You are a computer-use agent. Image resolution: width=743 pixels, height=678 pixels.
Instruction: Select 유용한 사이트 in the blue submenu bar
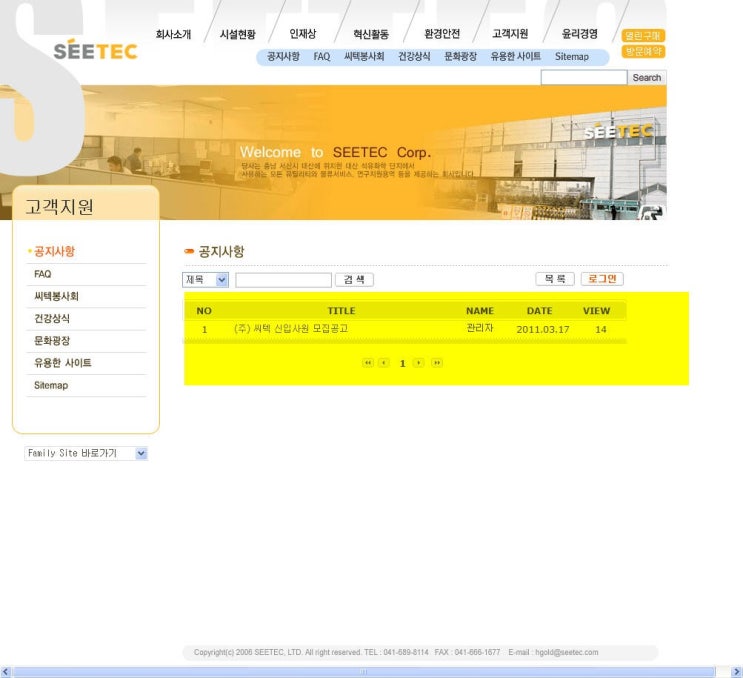click(x=516, y=56)
